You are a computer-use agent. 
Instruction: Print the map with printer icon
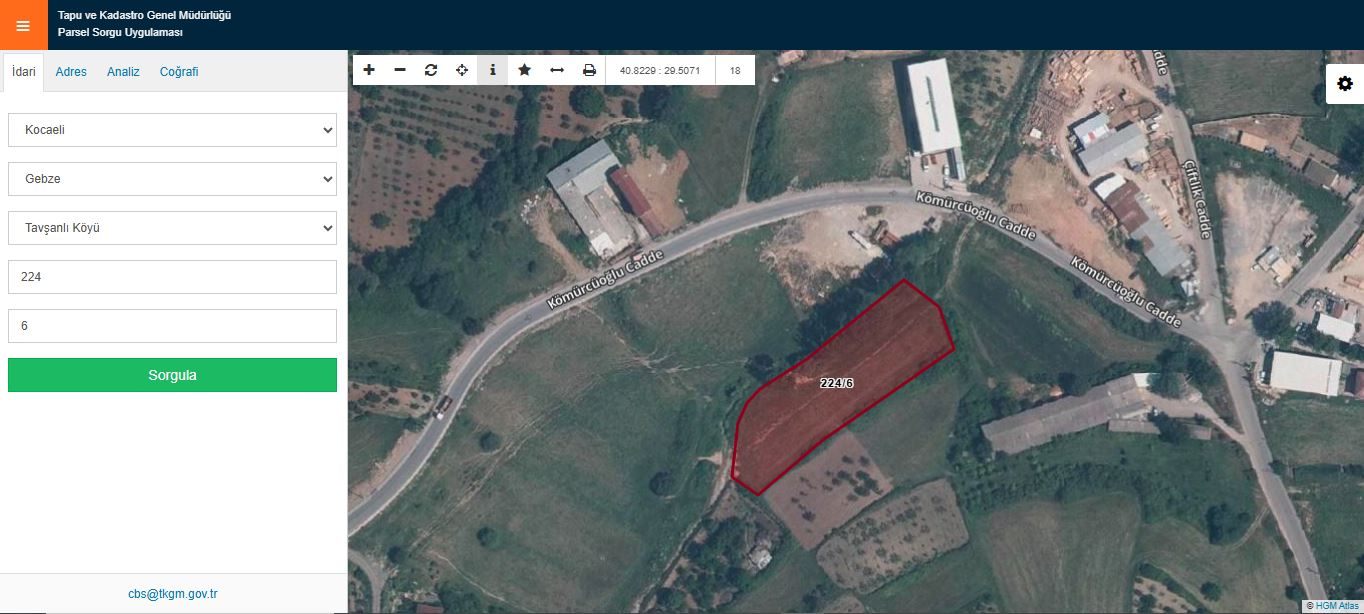coord(589,70)
